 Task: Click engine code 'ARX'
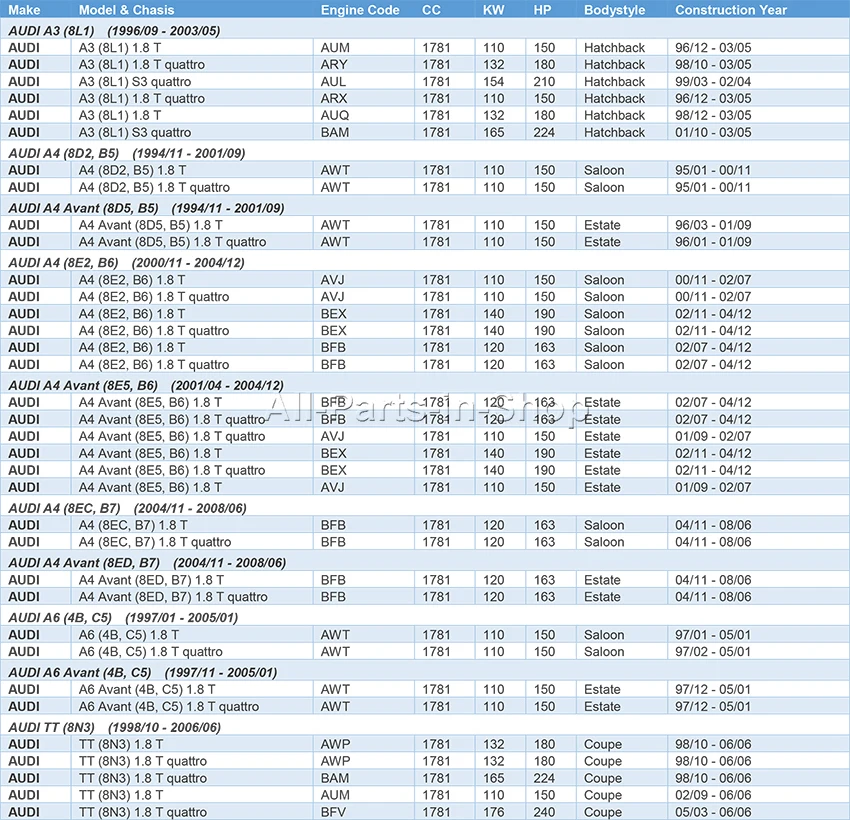(334, 99)
